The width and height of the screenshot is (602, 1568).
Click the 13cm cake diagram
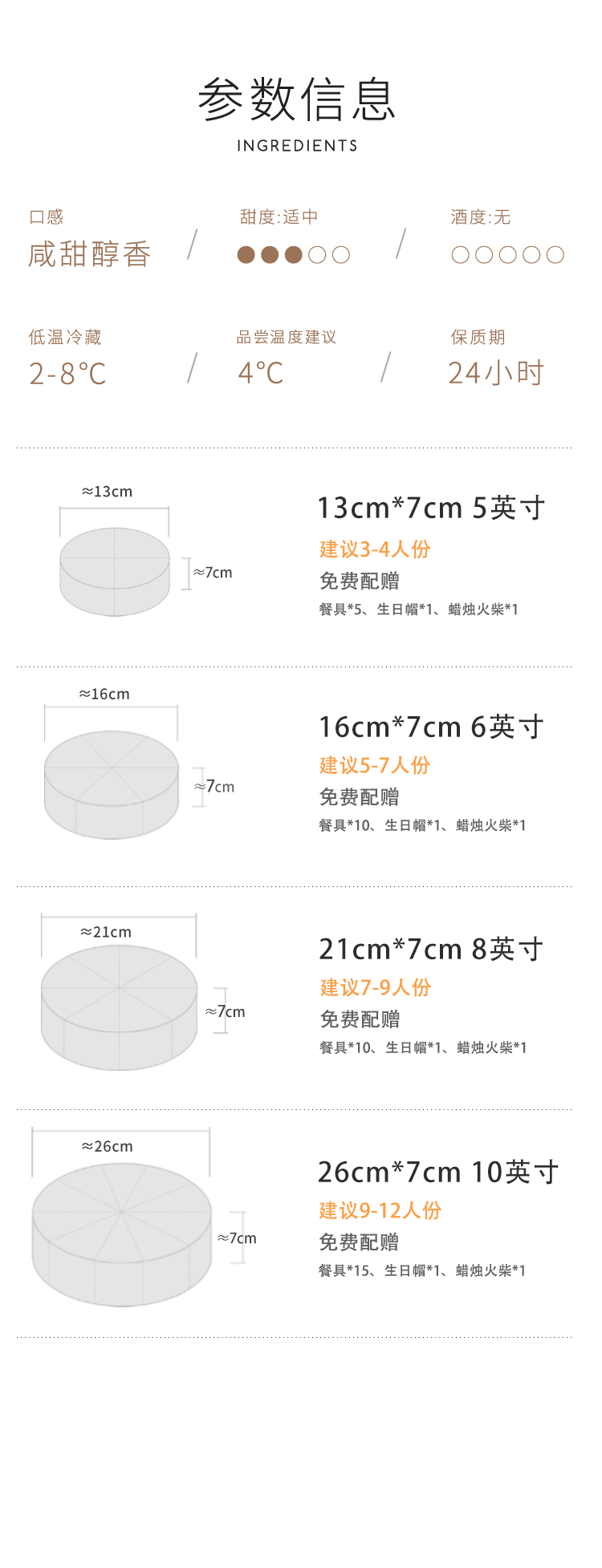tap(115, 571)
